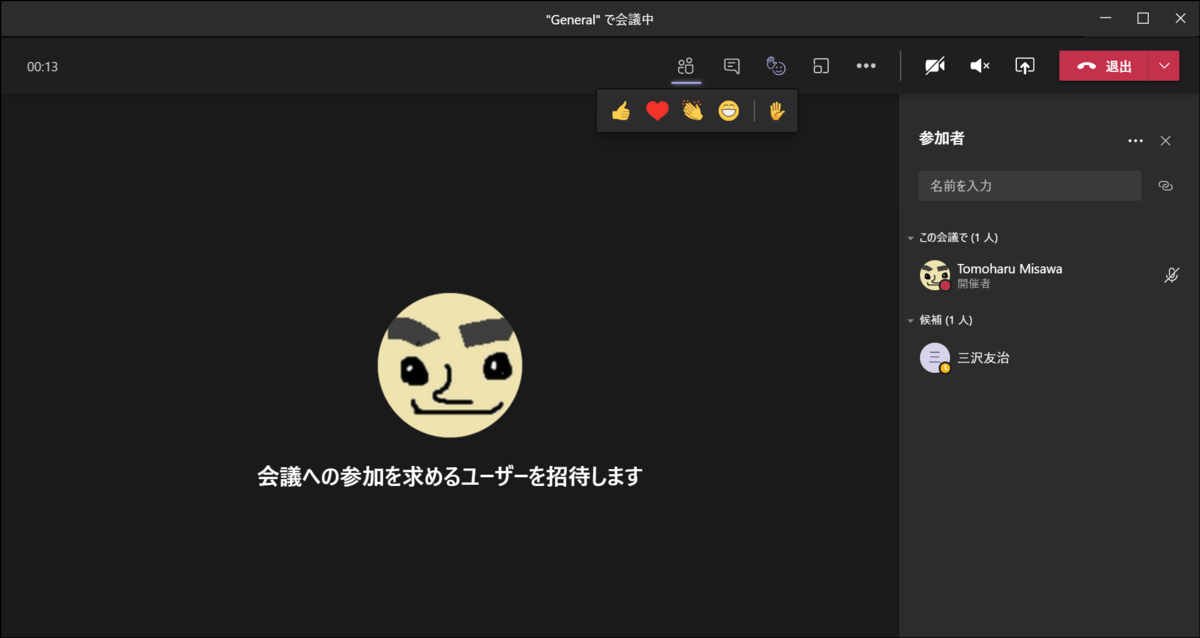Send red heart reaction
Screen dimensions: 1200x638
point(657,111)
